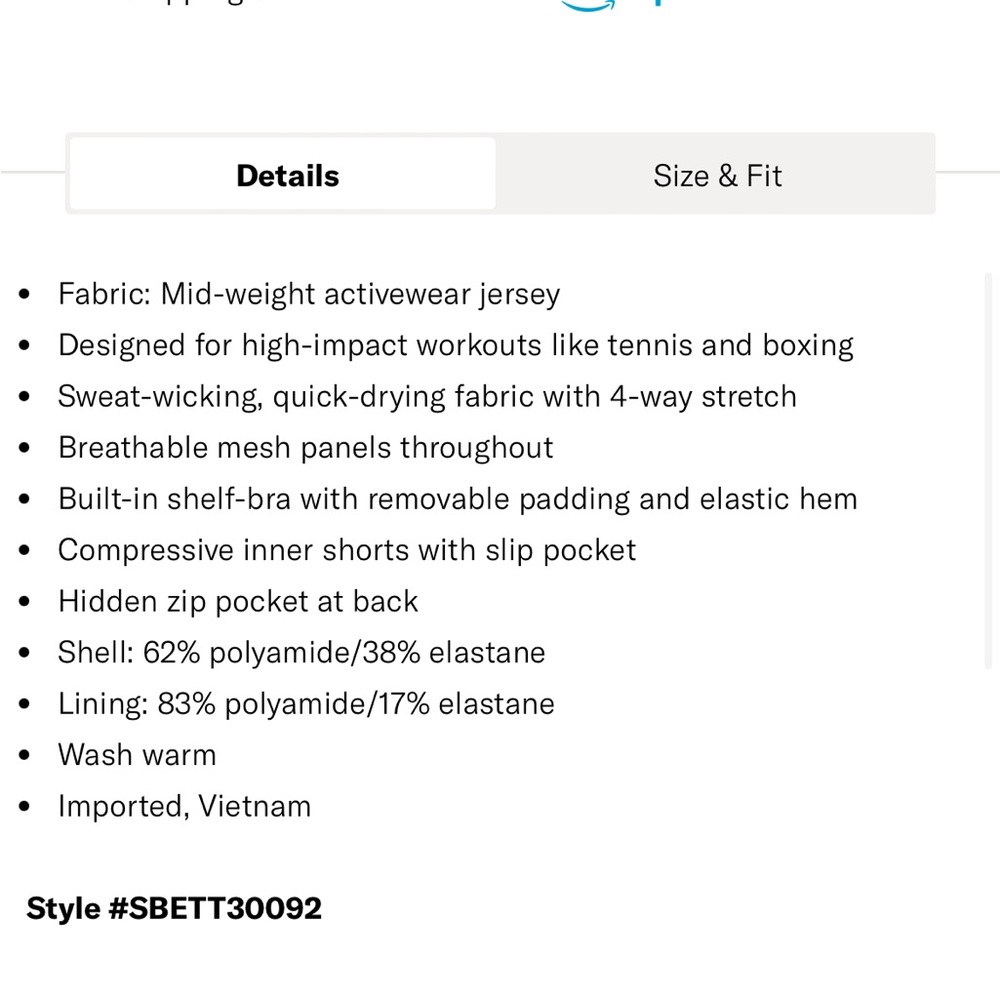The image size is (1000, 1000).
Task: Click the Lining 83% polyamide composition line
Action: click(x=306, y=704)
